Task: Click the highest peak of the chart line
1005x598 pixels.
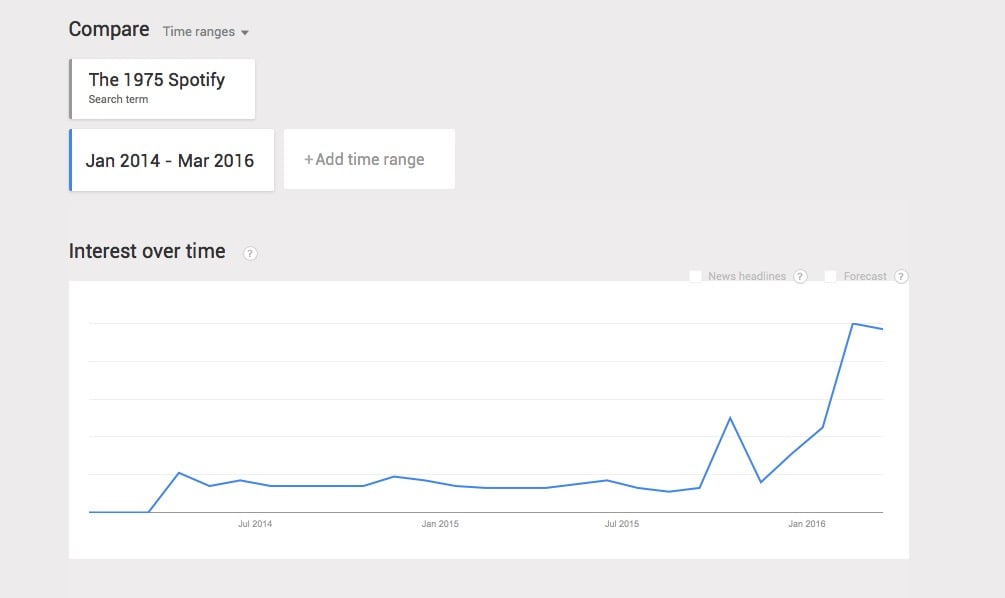Action: (x=852, y=324)
